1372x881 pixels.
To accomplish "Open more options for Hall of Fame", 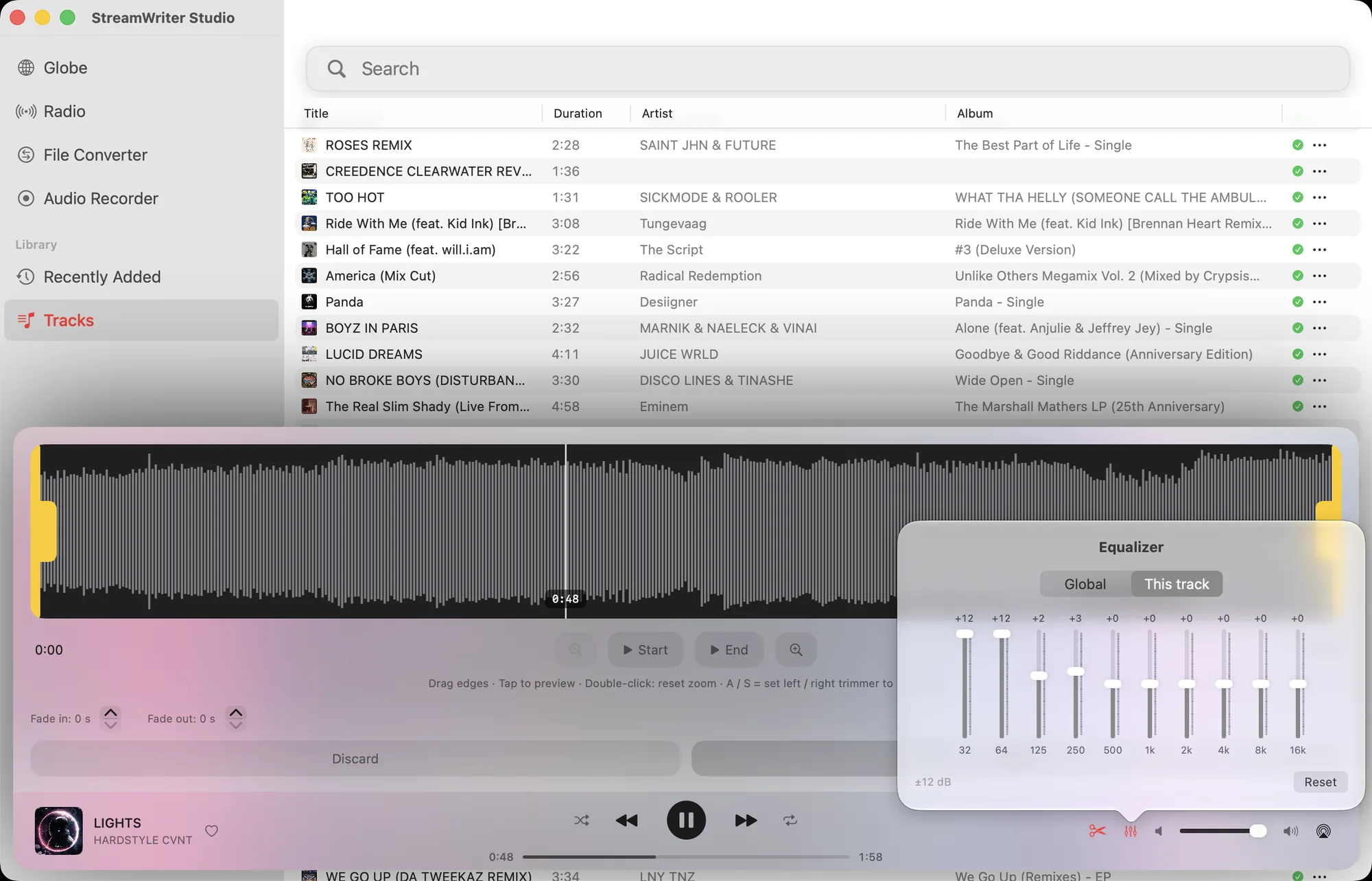I will click(1319, 250).
